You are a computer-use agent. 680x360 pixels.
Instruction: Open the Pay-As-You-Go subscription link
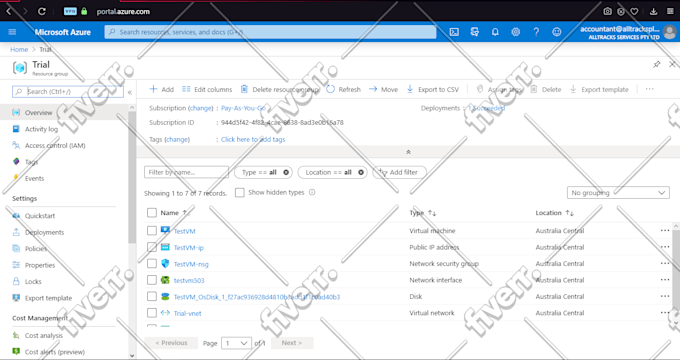point(243,108)
